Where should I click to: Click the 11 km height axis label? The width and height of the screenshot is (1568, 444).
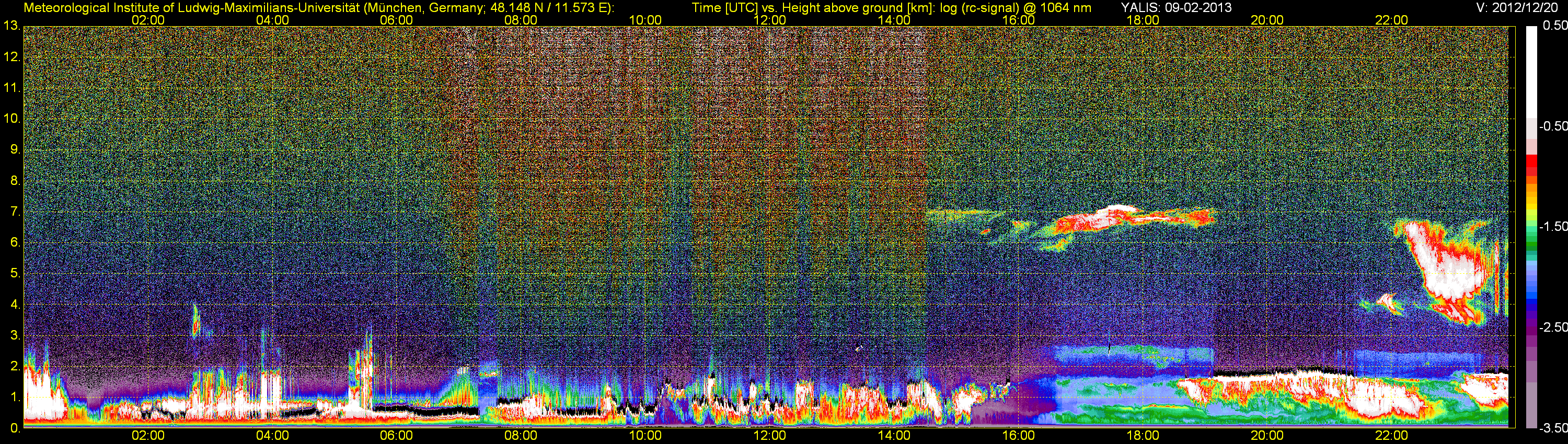click(x=11, y=88)
